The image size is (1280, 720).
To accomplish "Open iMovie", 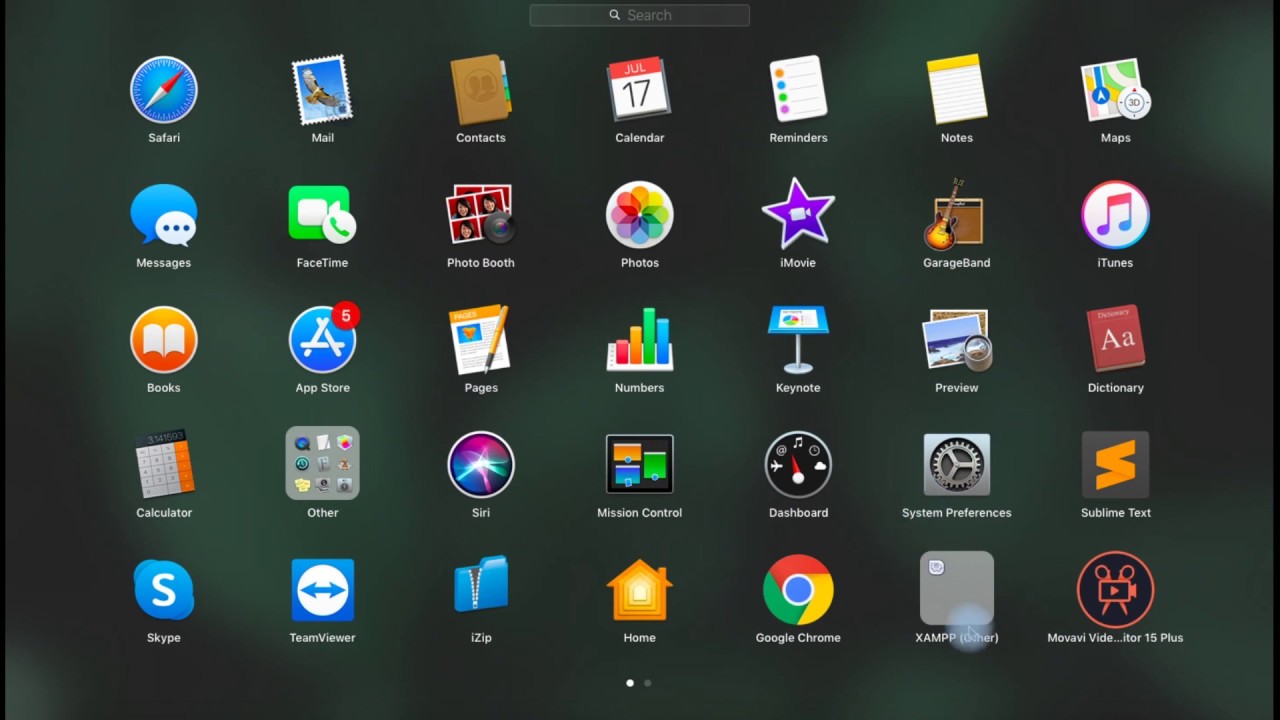I will point(798,214).
